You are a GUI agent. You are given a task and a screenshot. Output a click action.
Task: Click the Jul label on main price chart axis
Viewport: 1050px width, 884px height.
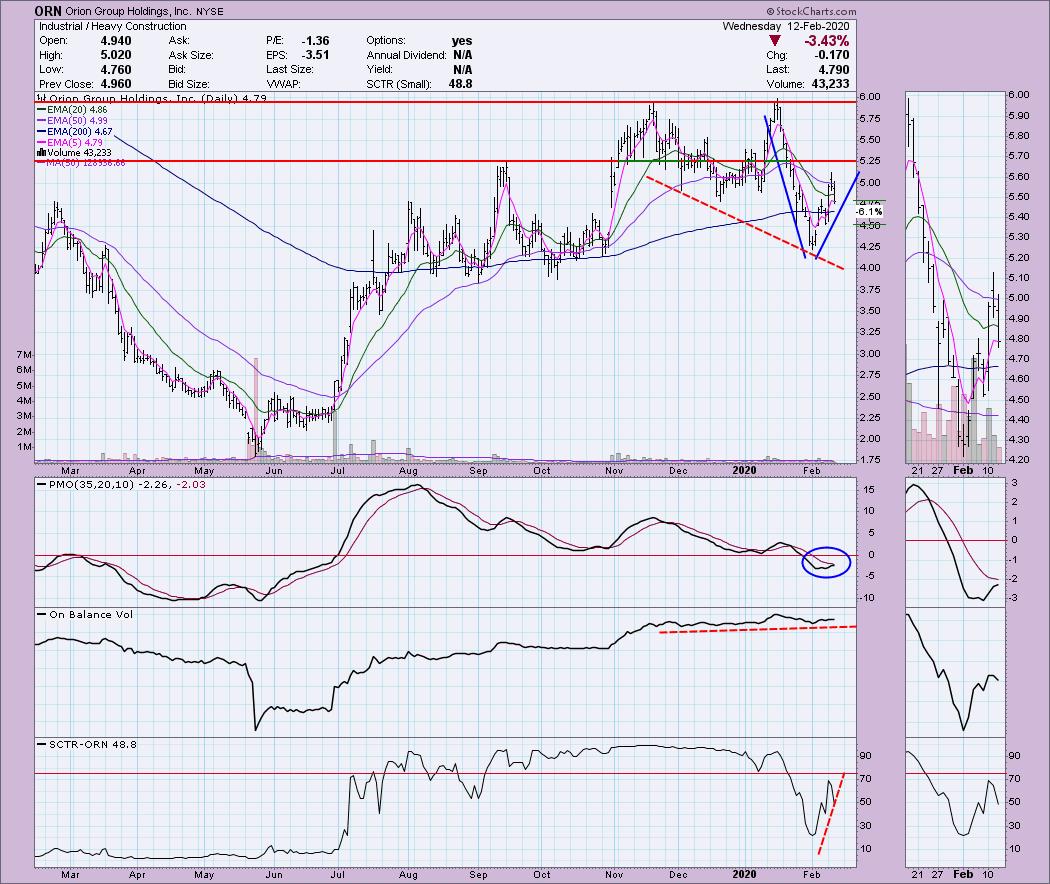tap(338, 470)
